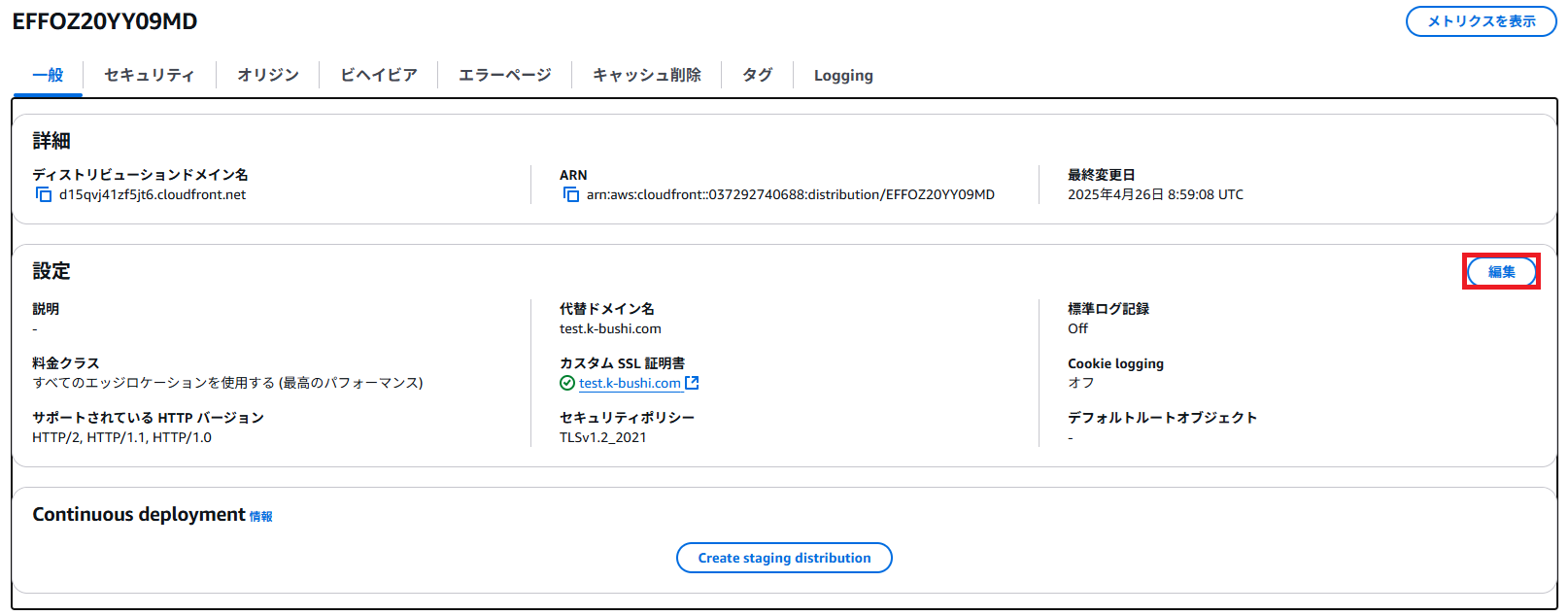
Task: Click the デフォルトルートオブジェクト label
Action: point(1162,418)
